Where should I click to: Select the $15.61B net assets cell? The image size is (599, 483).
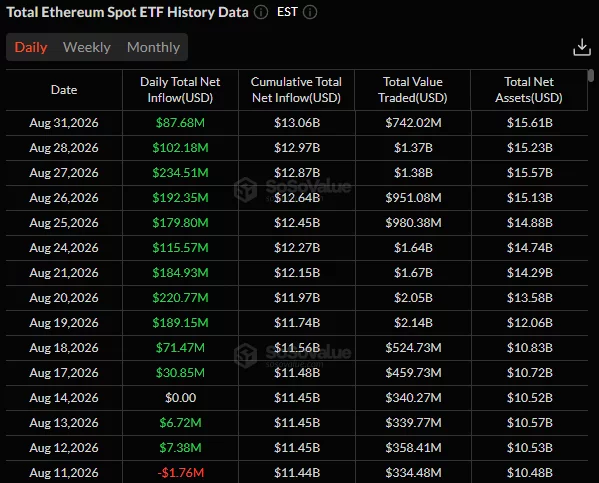pos(529,123)
